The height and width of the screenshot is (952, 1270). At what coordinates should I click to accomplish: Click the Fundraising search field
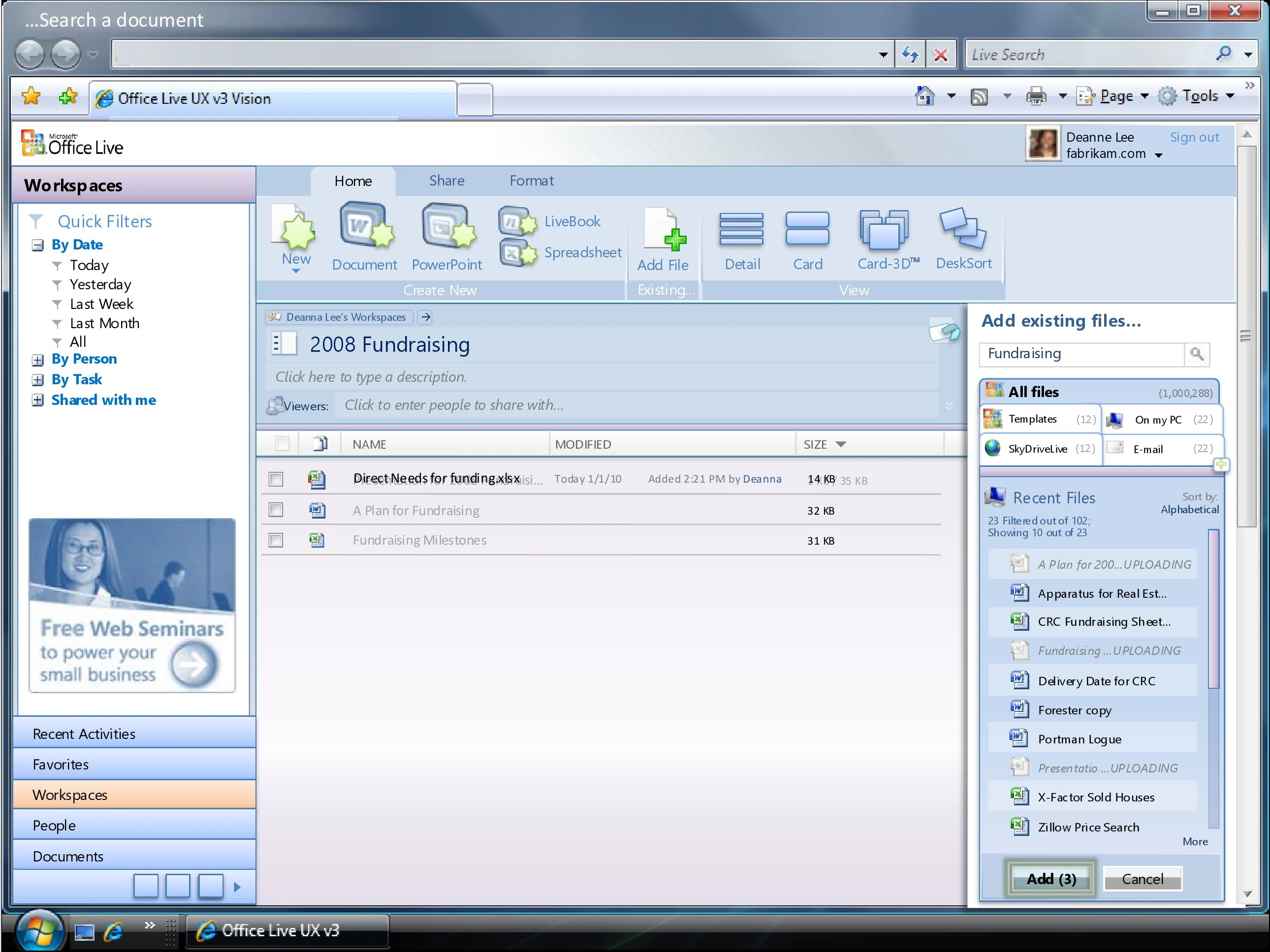point(1081,354)
